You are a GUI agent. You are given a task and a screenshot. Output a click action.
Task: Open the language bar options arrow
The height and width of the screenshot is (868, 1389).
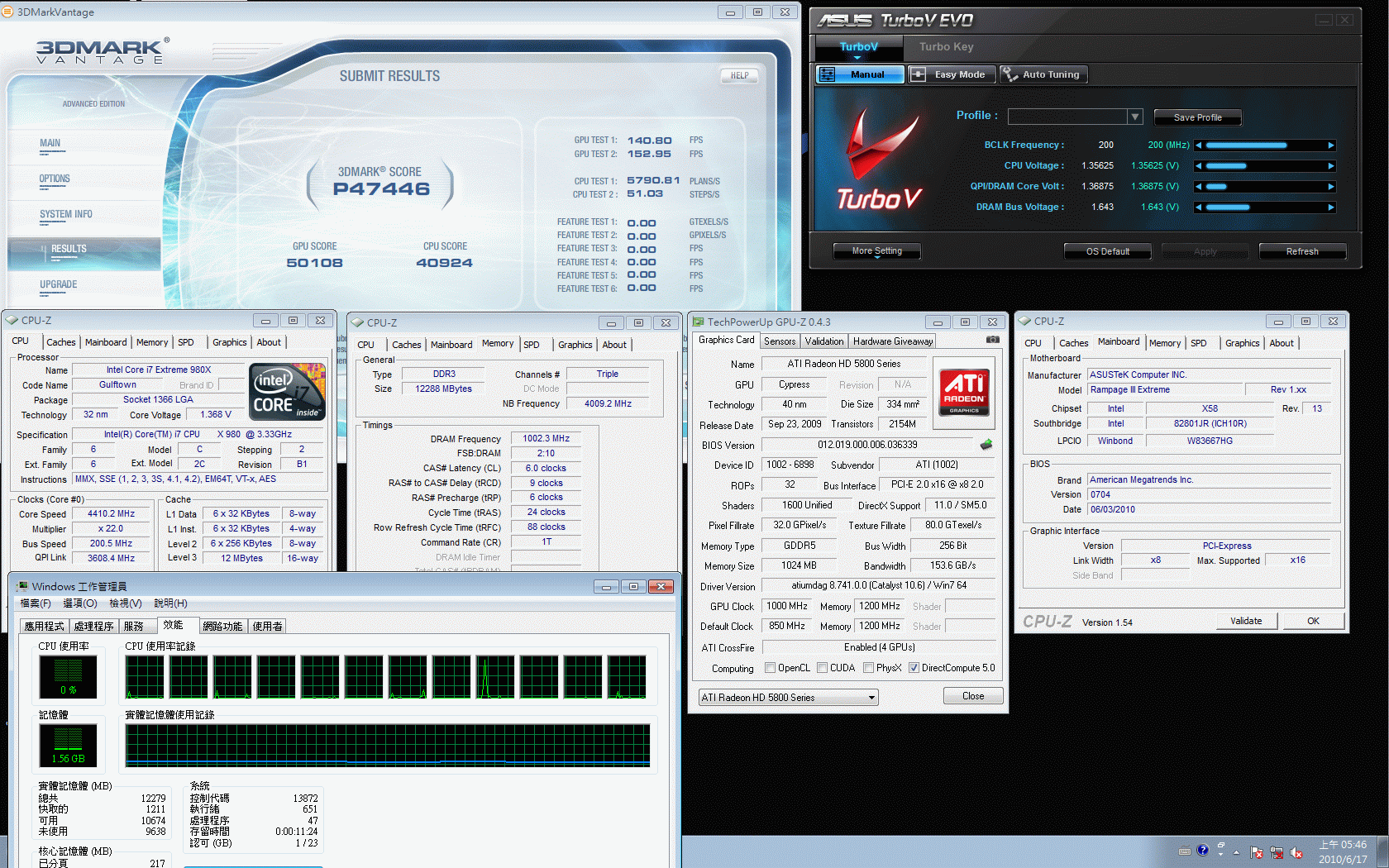[x=1220, y=854]
